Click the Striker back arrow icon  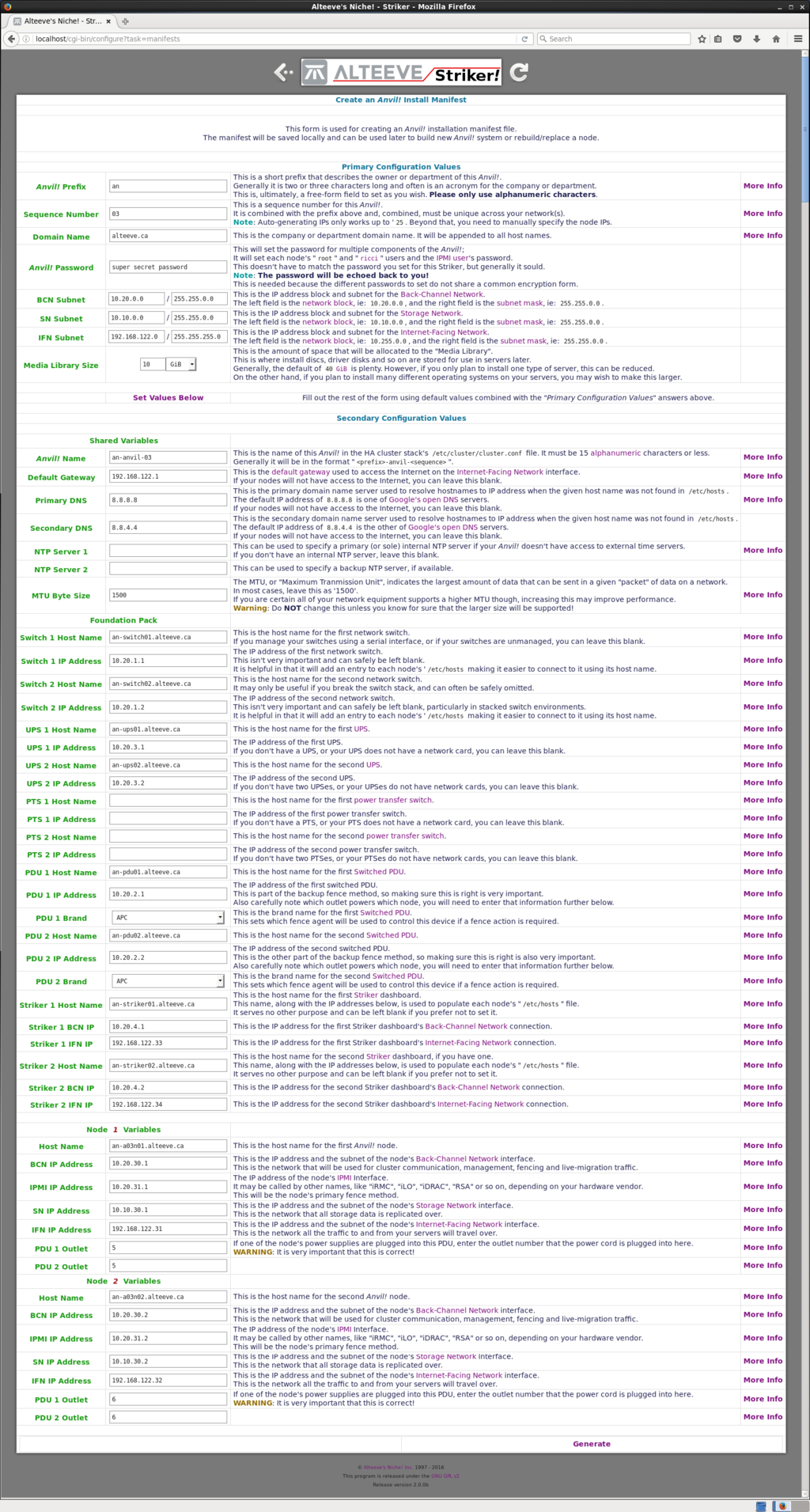(282, 73)
